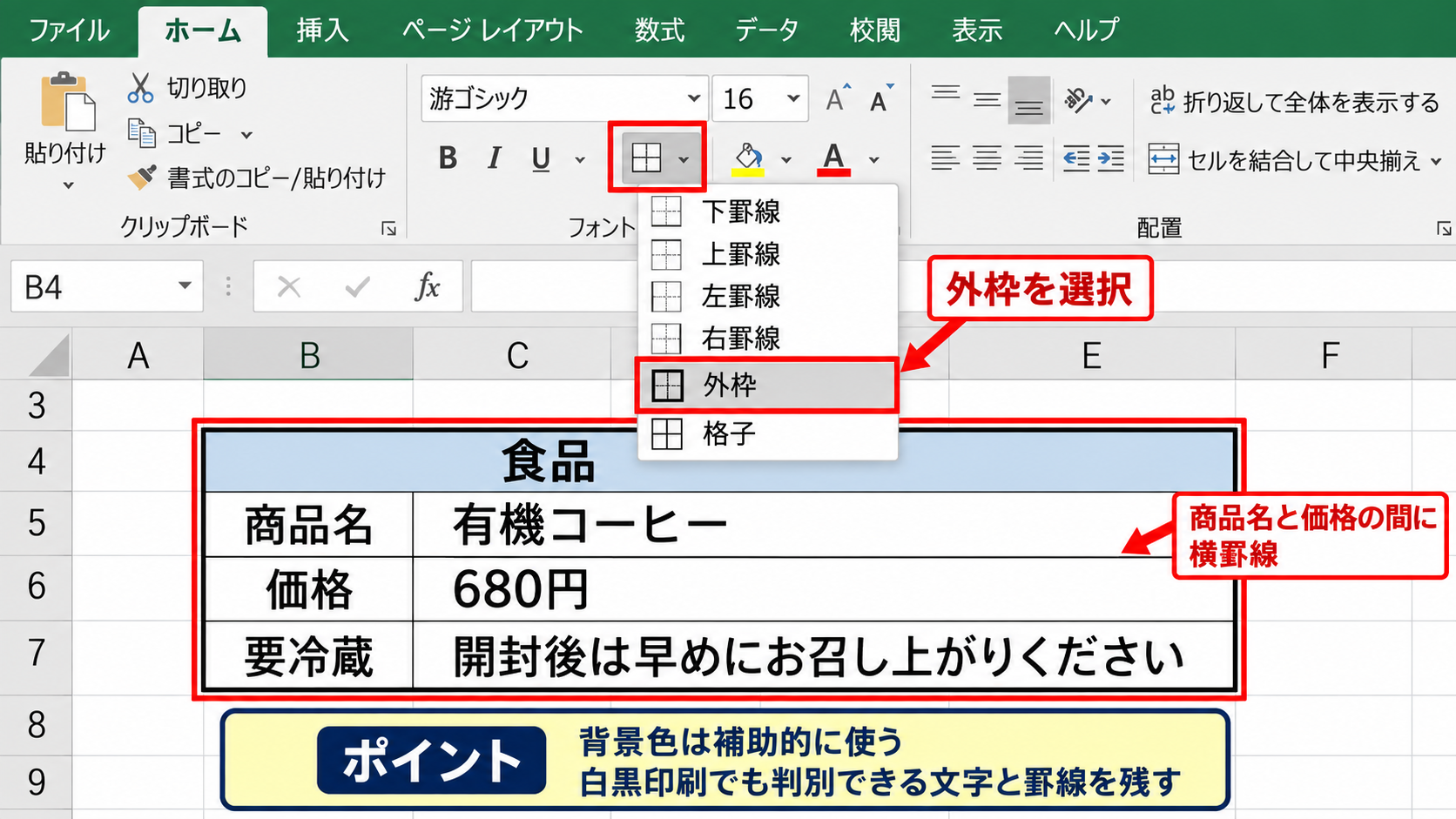Select top vertical align icon

tap(946, 93)
